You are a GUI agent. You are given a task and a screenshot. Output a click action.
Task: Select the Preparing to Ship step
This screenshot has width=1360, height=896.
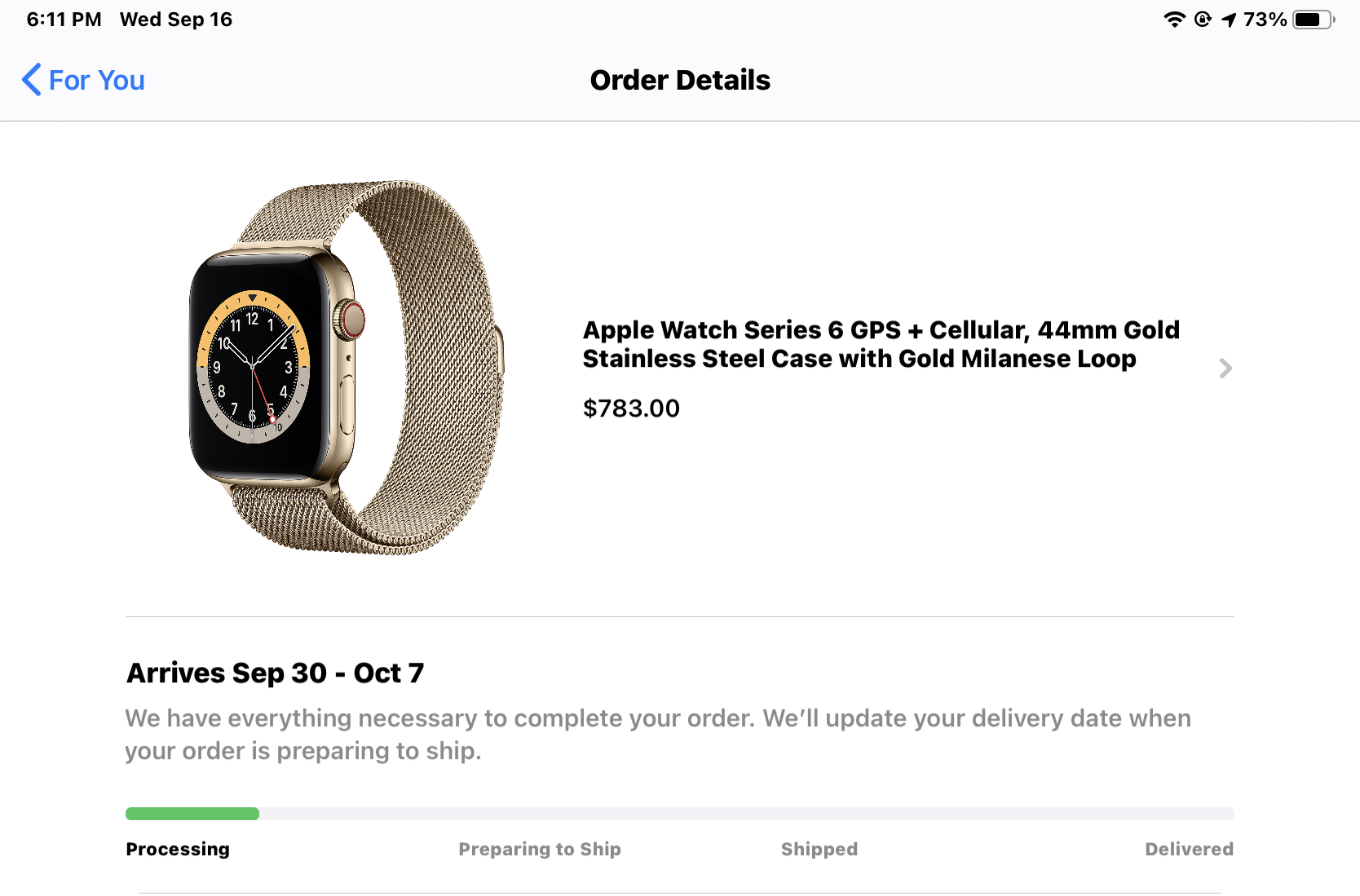(x=540, y=850)
